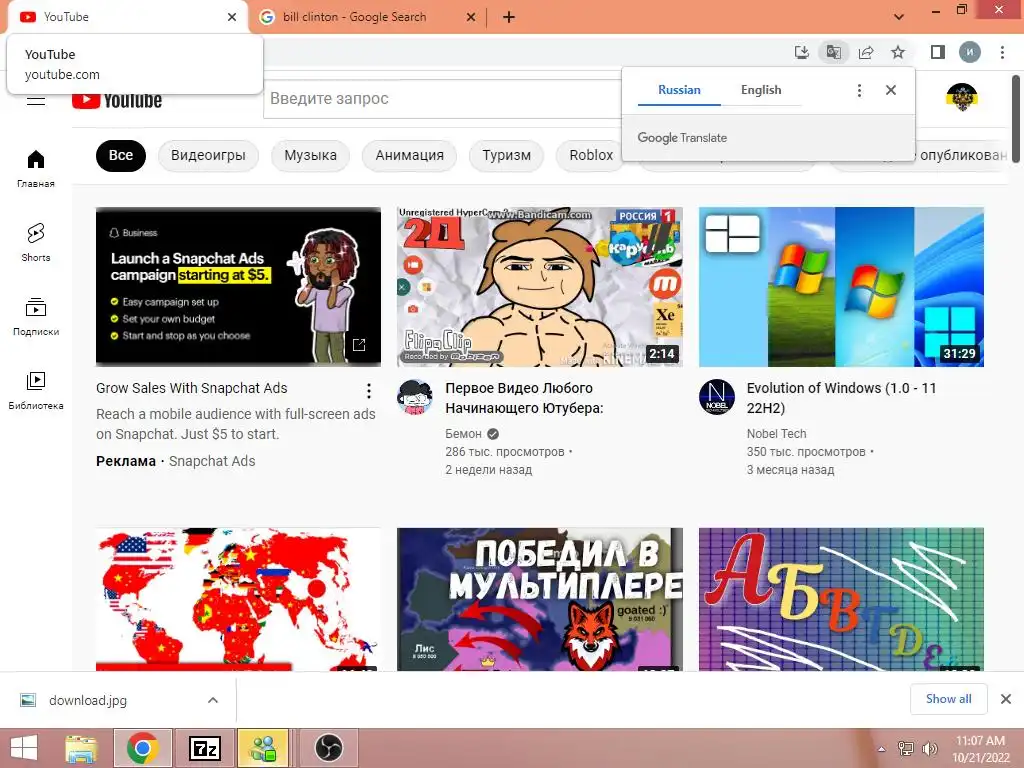Open the АБВГД alphabet video thumbnail
Image resolution: width=1024 pixels, height=768 pixels.
pos(841,599)
